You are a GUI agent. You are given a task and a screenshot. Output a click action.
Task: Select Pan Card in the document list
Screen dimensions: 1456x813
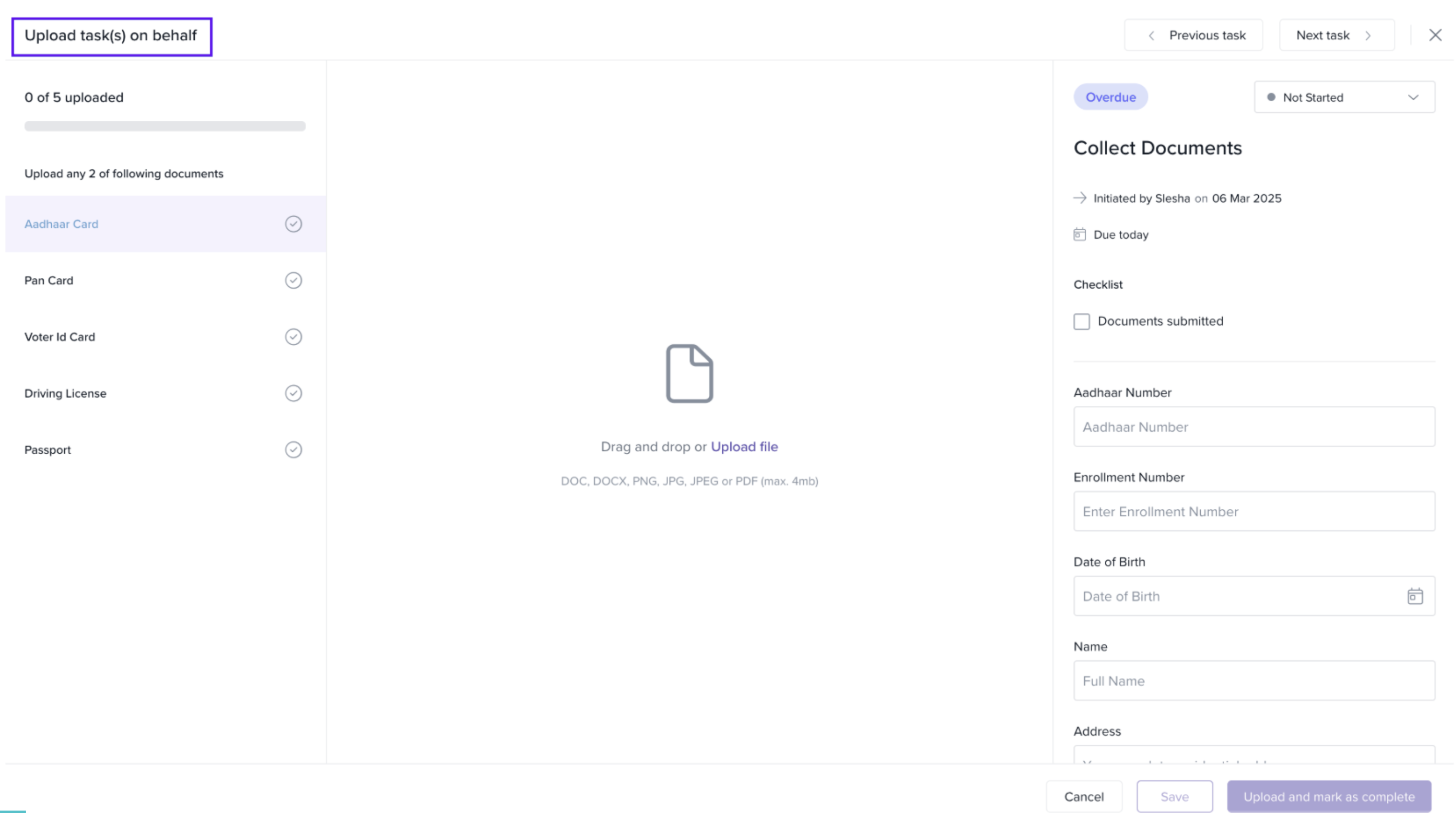click(49, 281)
